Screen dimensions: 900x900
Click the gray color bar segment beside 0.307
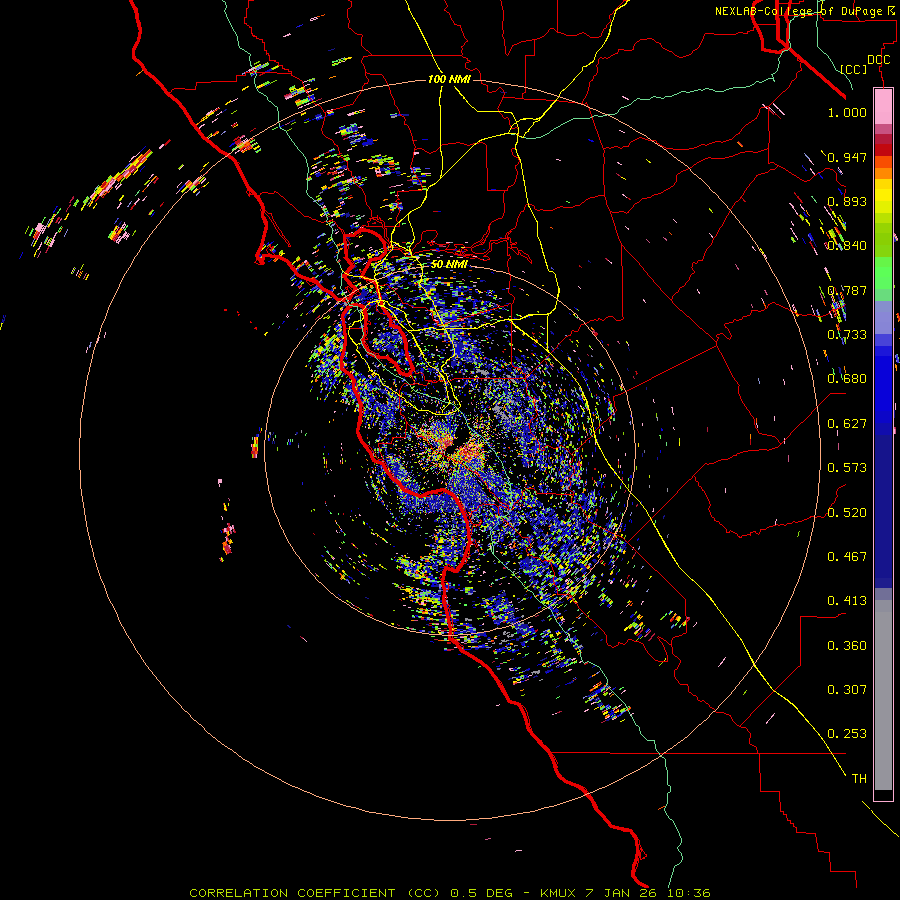(x=883, y=695)
